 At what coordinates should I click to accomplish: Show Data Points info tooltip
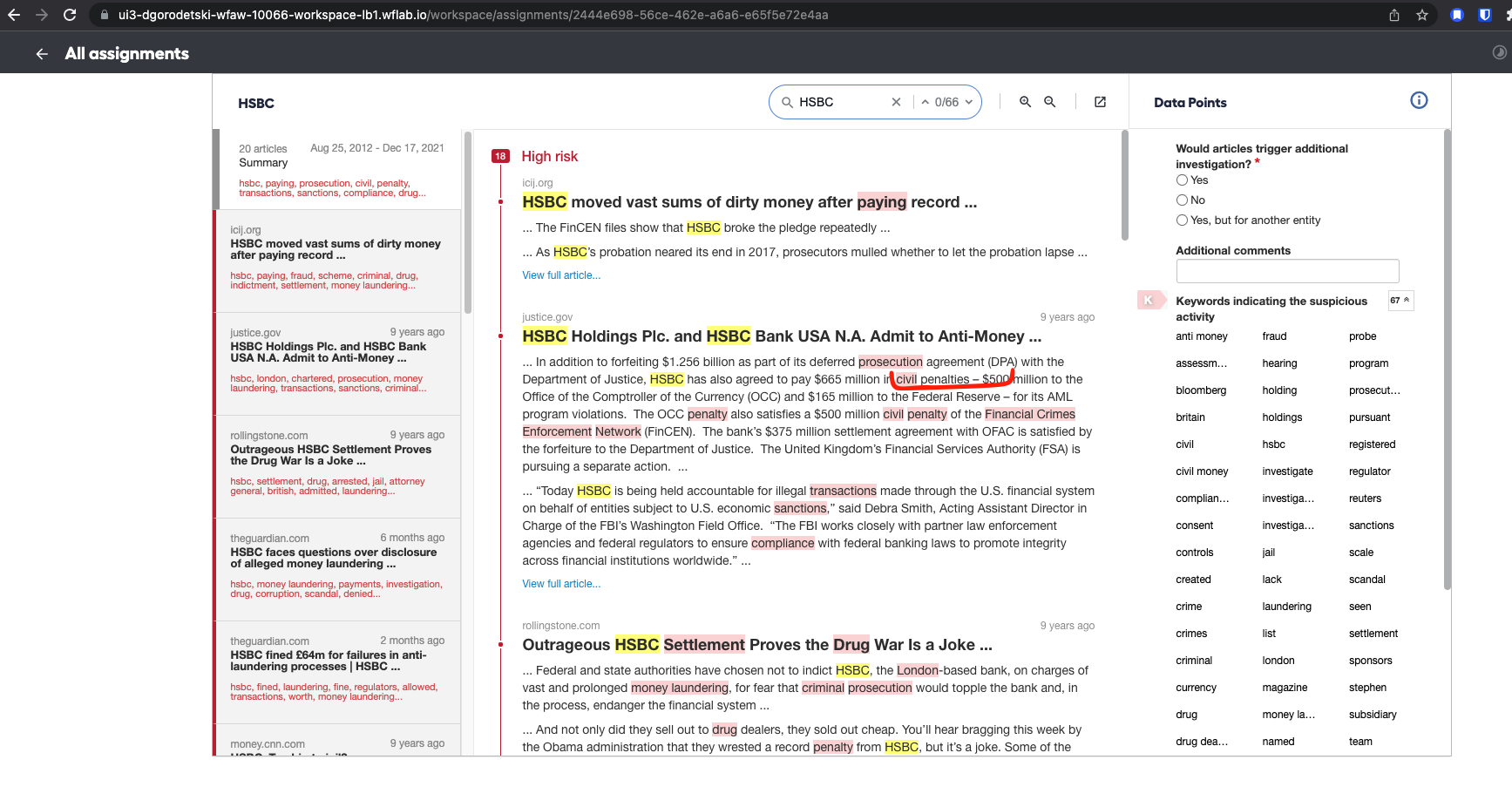[x=1419, y=100]
